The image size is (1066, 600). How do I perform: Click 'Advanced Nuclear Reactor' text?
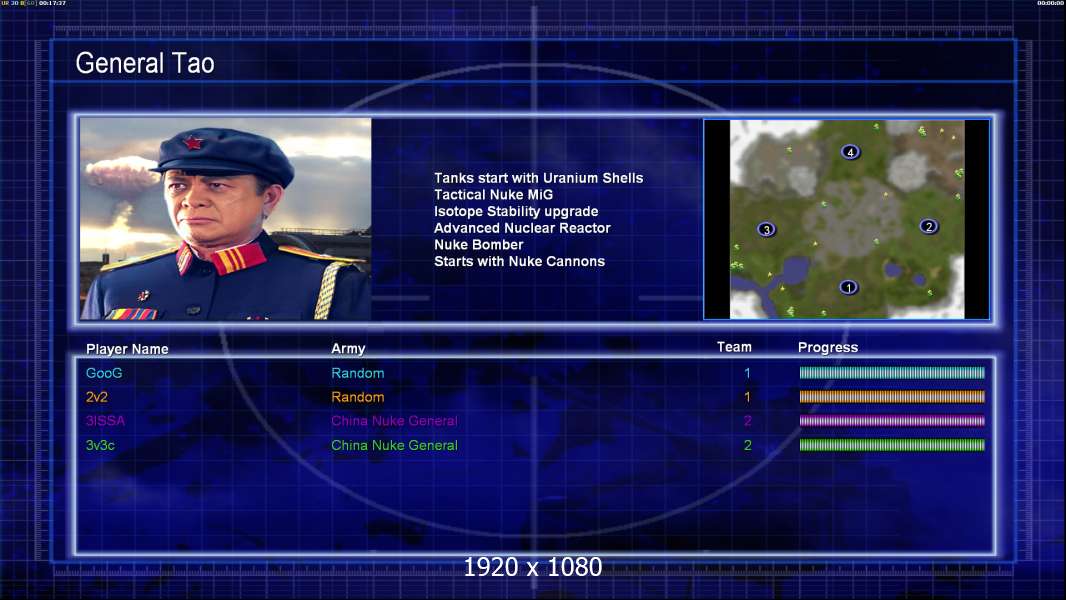(522, 228)
